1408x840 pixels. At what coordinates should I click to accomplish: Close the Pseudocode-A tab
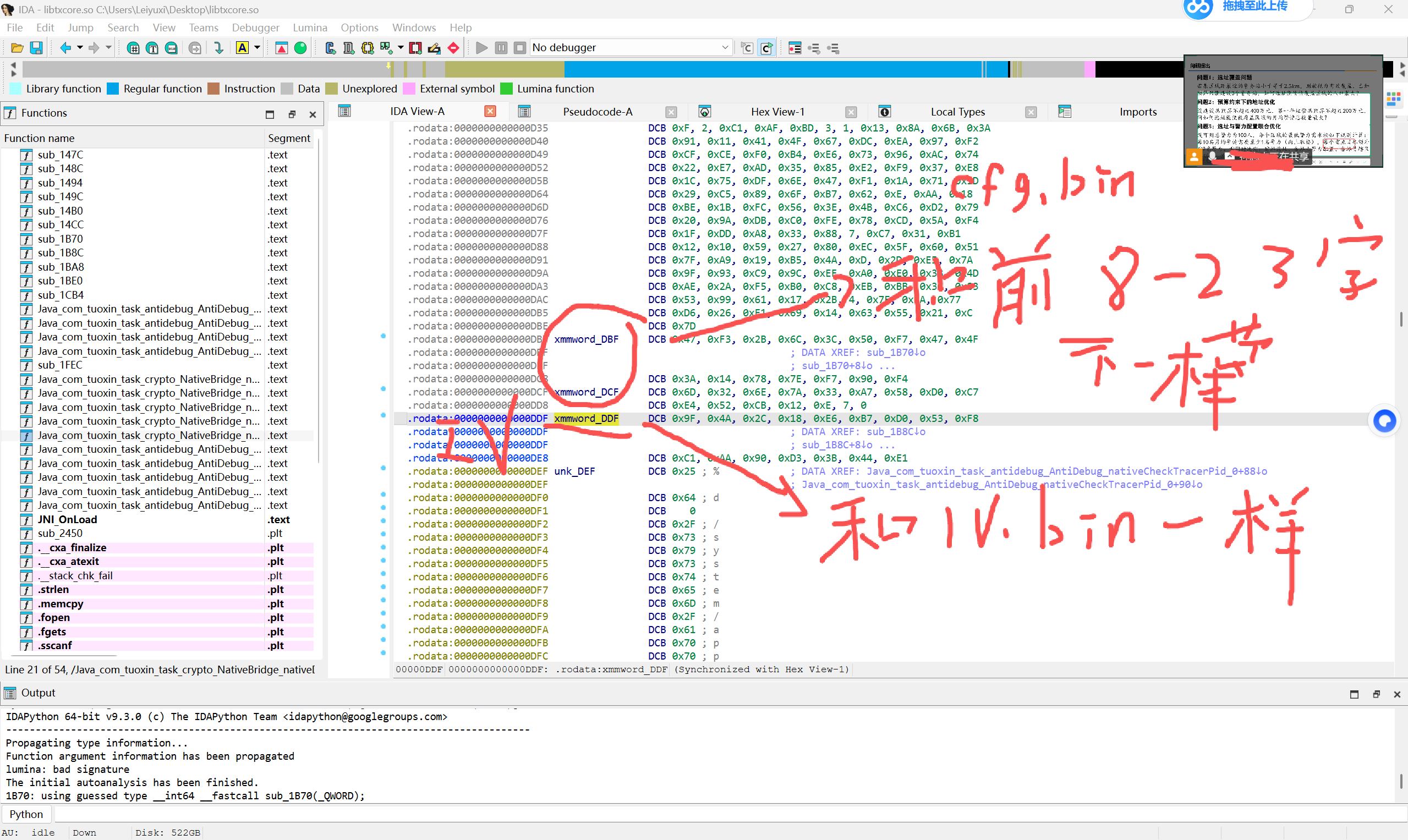(x=671, y=112)
